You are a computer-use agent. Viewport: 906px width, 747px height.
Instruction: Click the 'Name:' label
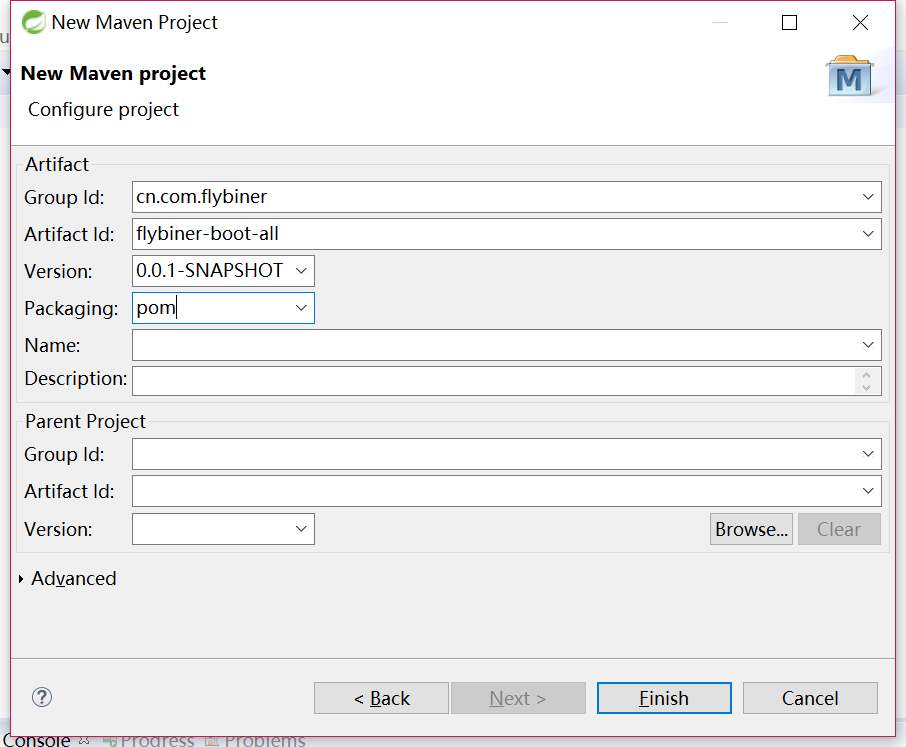coord(53,345)
